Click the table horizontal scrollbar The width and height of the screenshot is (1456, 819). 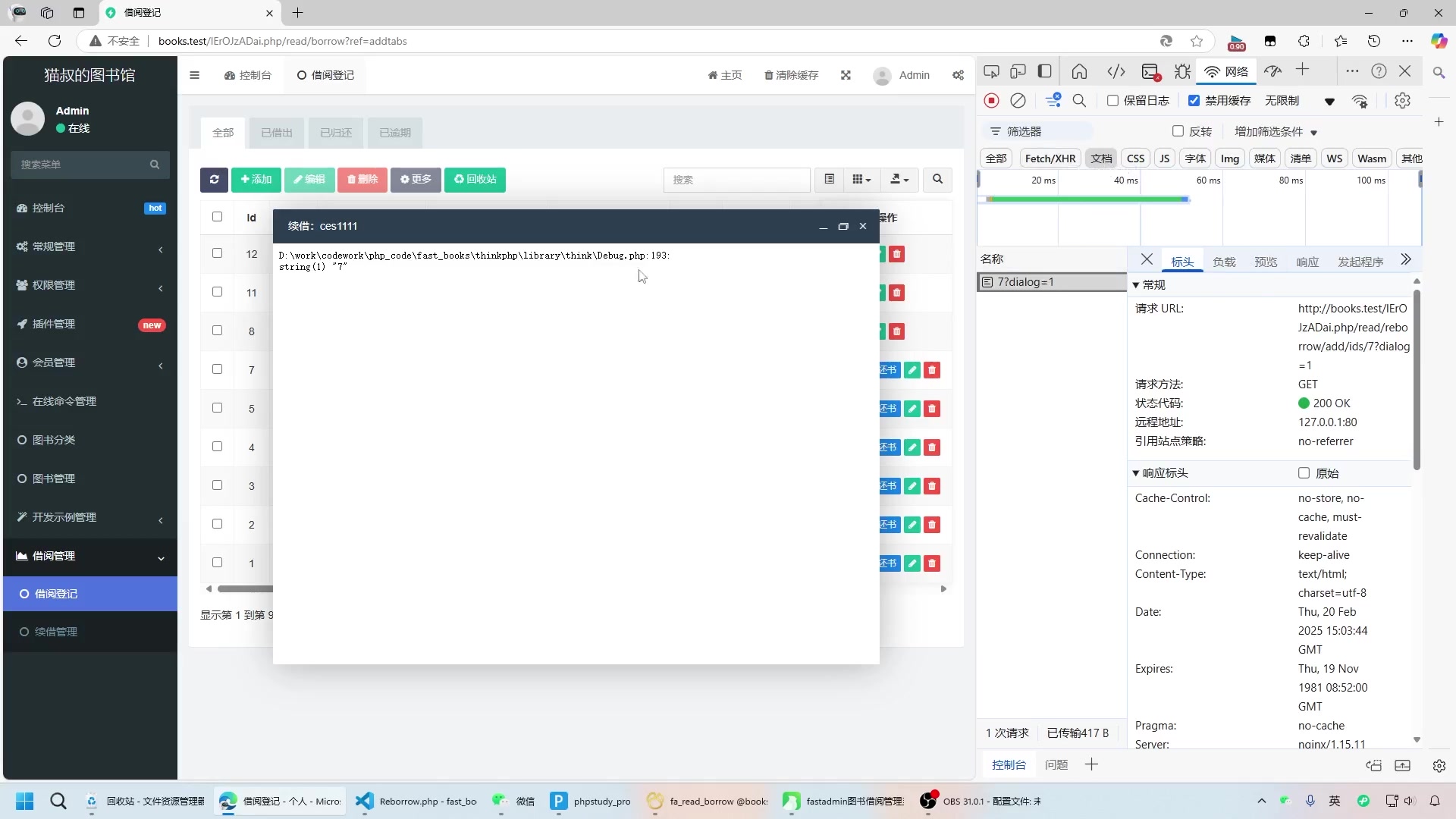click(244, 589)
